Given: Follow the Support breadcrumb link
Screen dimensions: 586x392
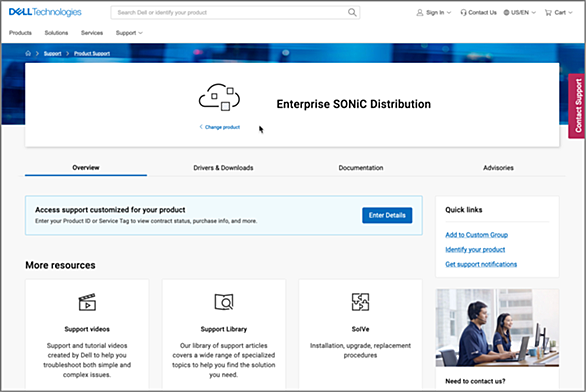Looking at the screenshot, I should click(52, 53).
